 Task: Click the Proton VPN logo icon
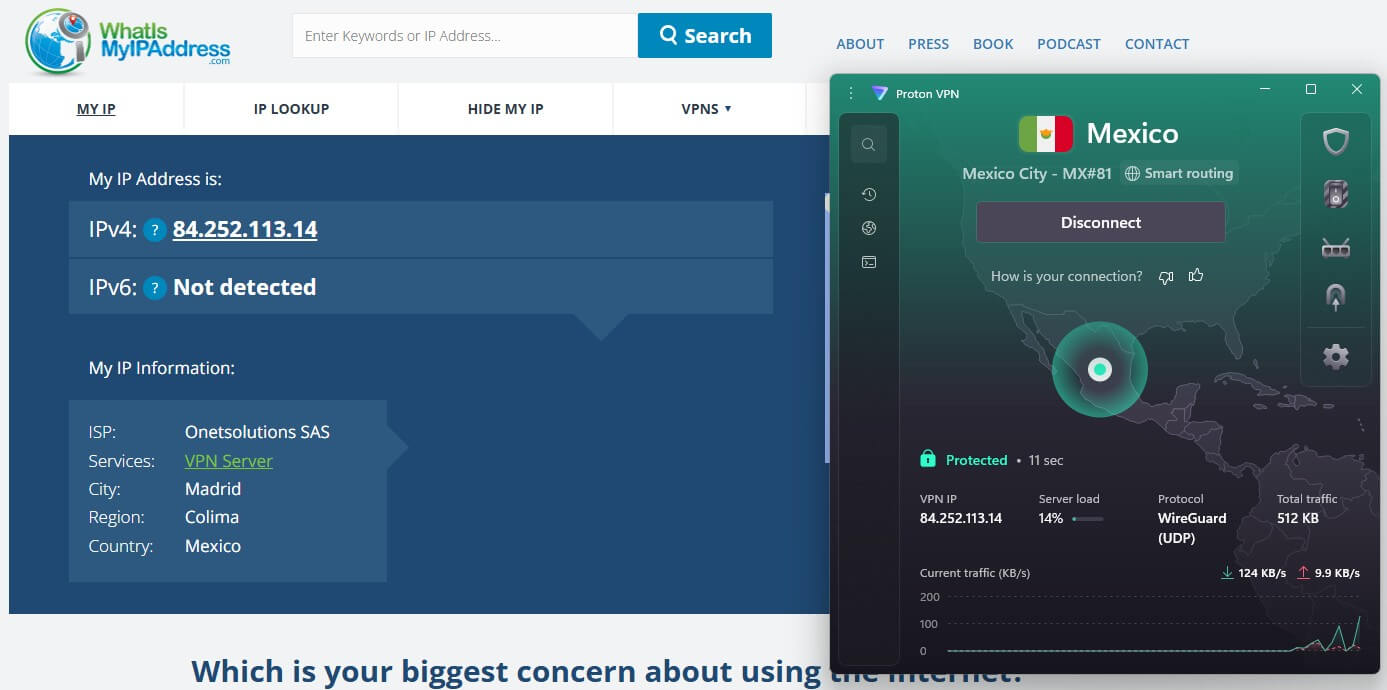[x=879, y=93]
